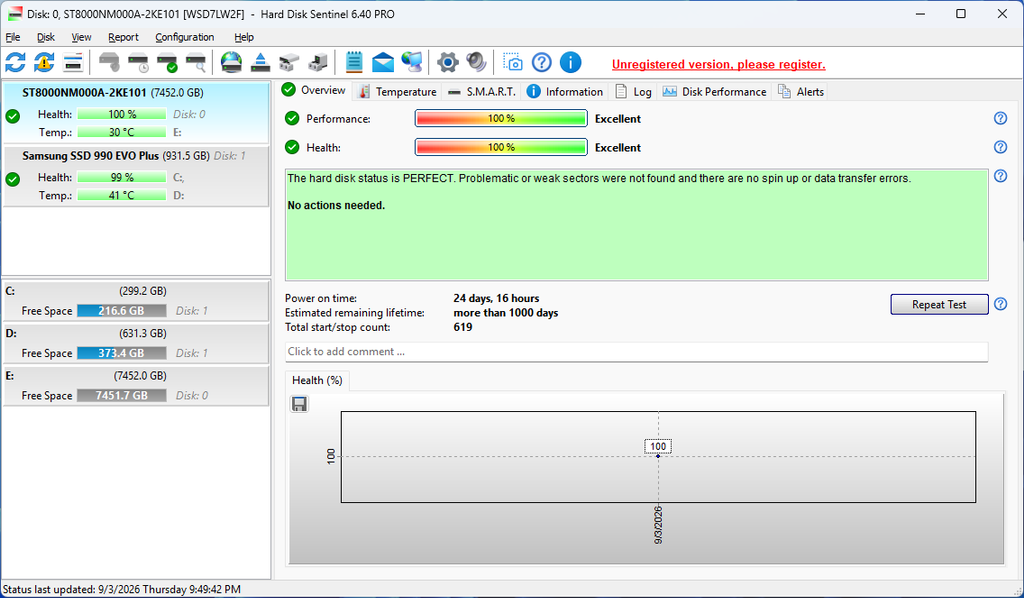This screenshot has width=1024, height=598.
Task: Select the Samsung SSD 990 EVO Plus disk
Action: click(x=136, y=176)
